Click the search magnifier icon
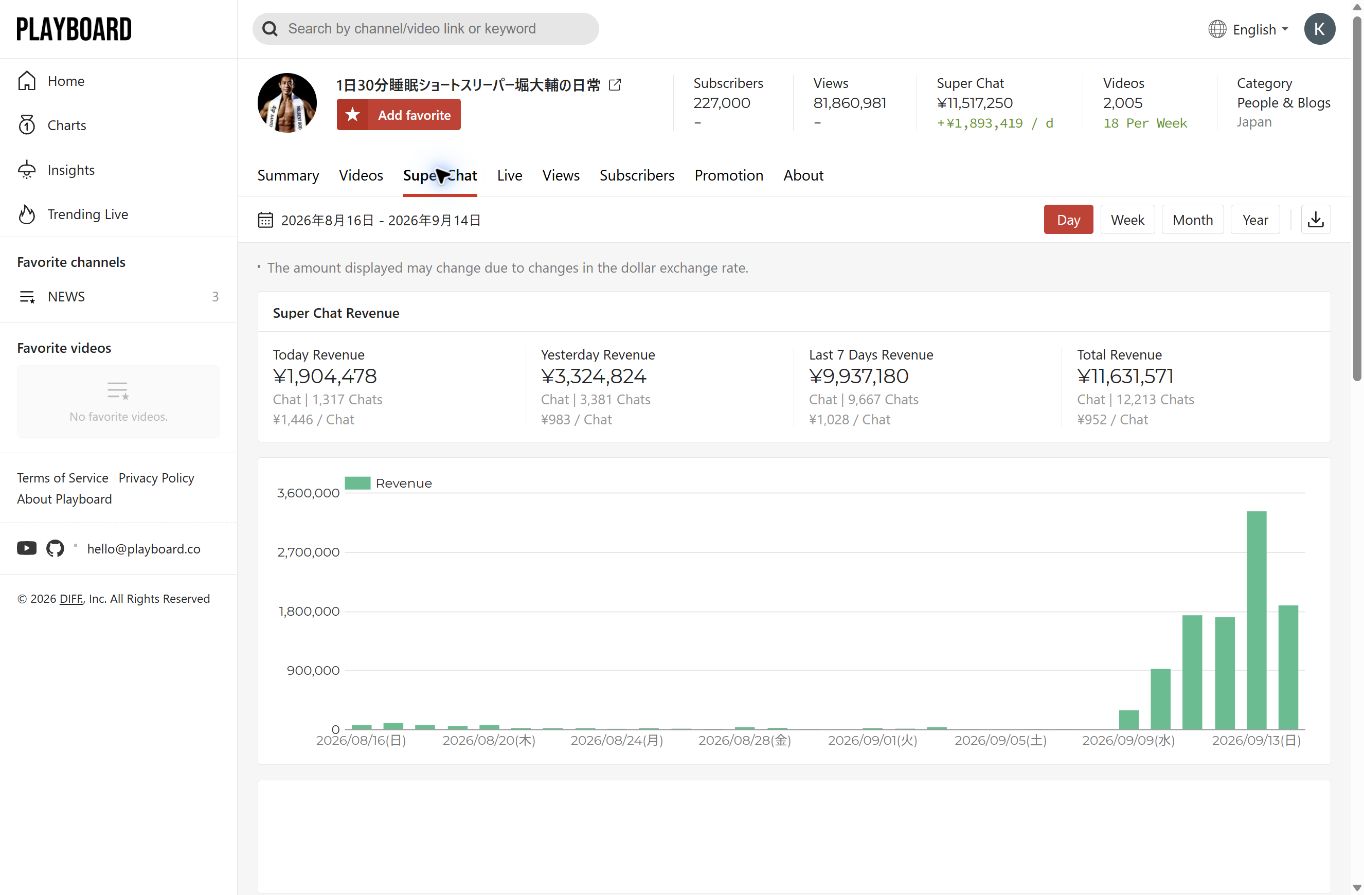 (x=270, y=29)
